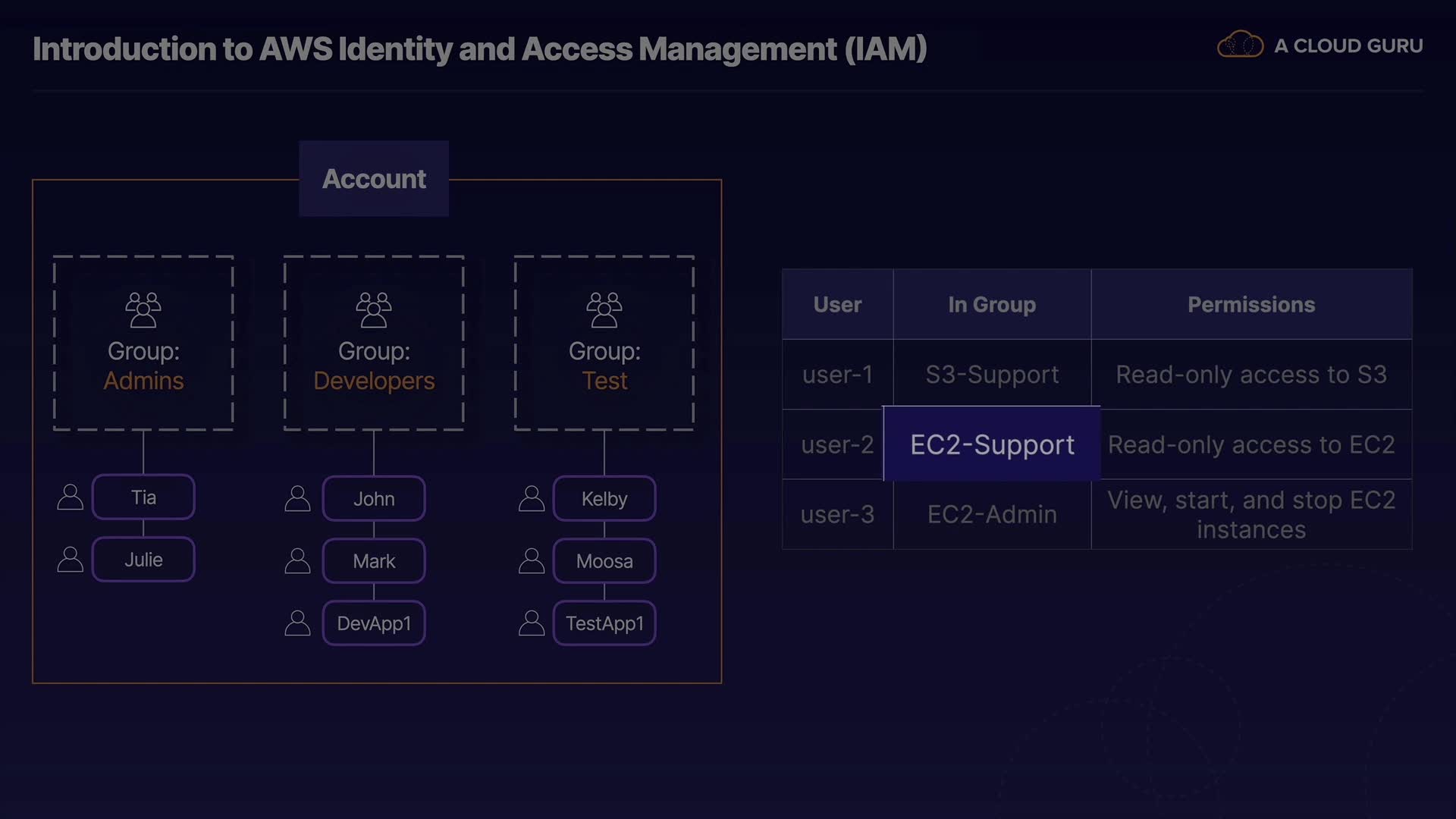Click the slide title about IAM
Image resolution: width=1456 pixels, height=819 pixels.
coord(479,49)
